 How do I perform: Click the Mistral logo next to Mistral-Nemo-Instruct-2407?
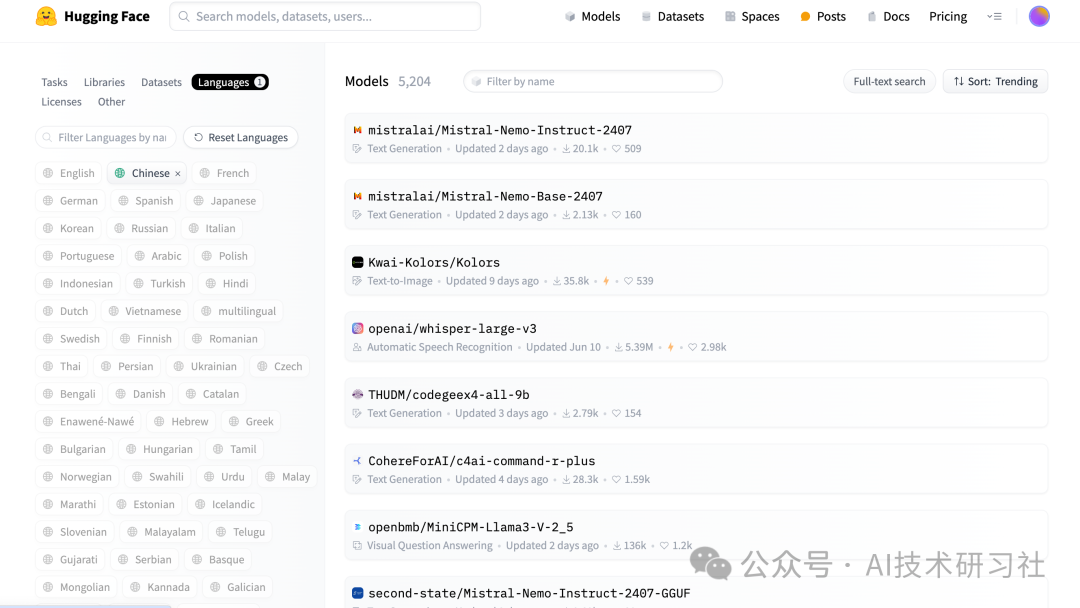(x=357, y=130)
